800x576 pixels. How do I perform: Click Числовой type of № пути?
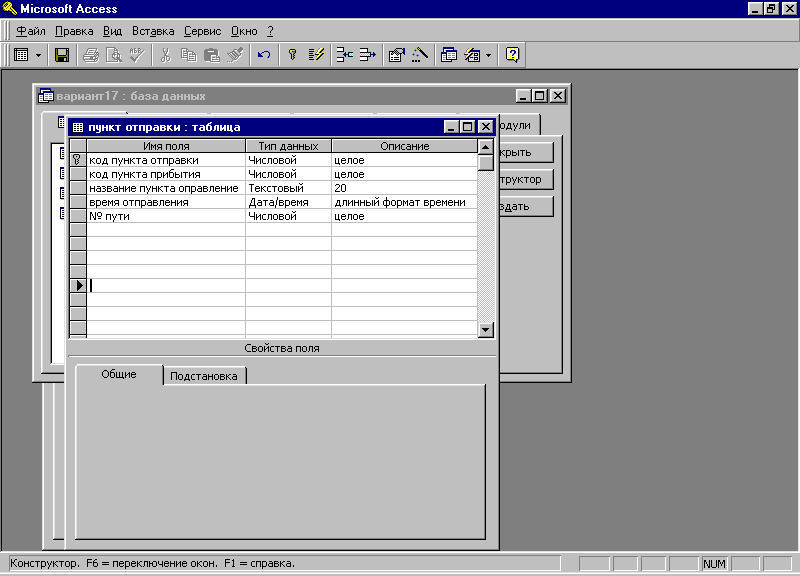pyautogui.click(x=288, y=216)
